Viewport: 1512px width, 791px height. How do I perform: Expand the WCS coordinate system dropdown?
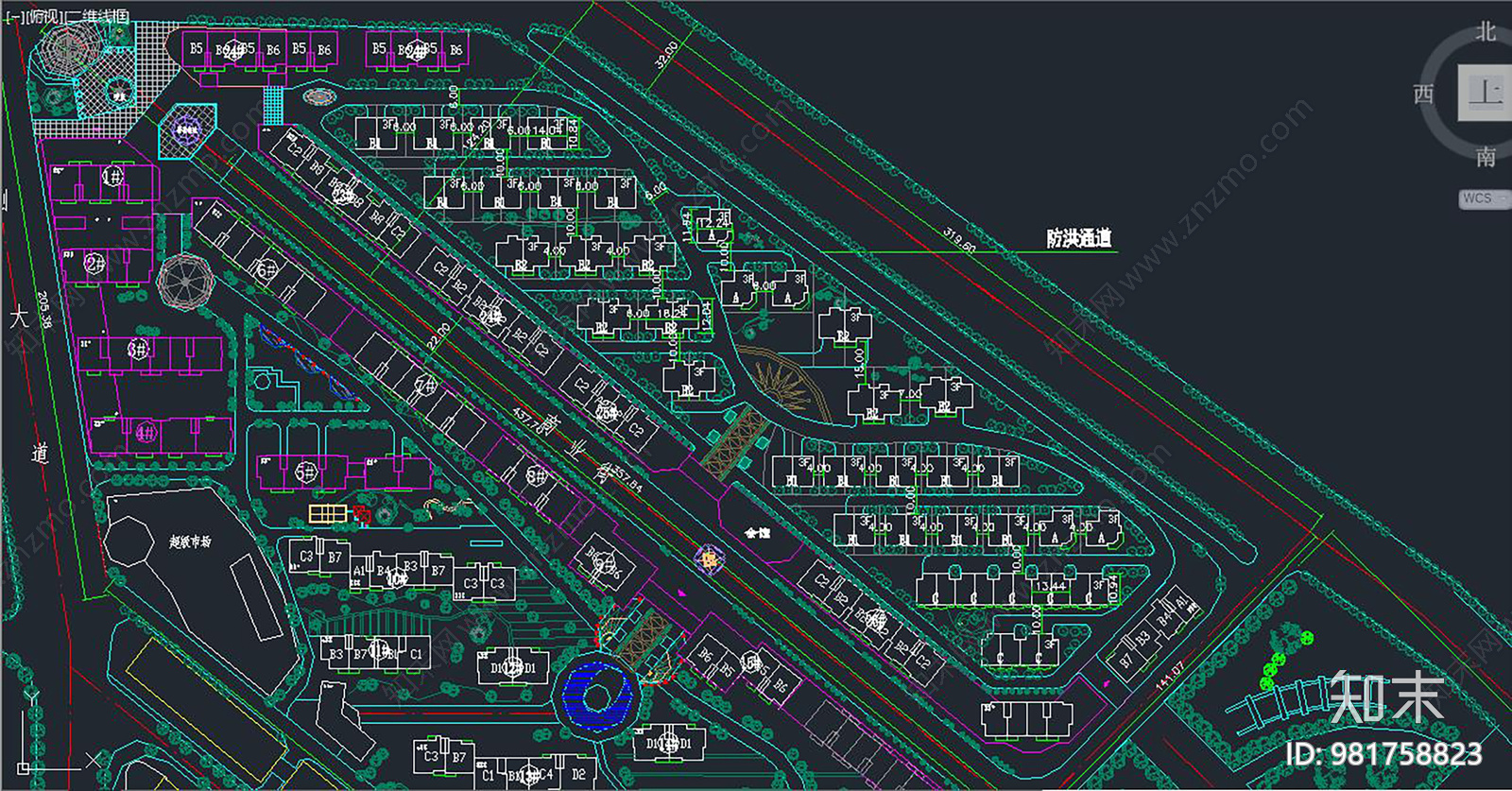pos(1485,198)
